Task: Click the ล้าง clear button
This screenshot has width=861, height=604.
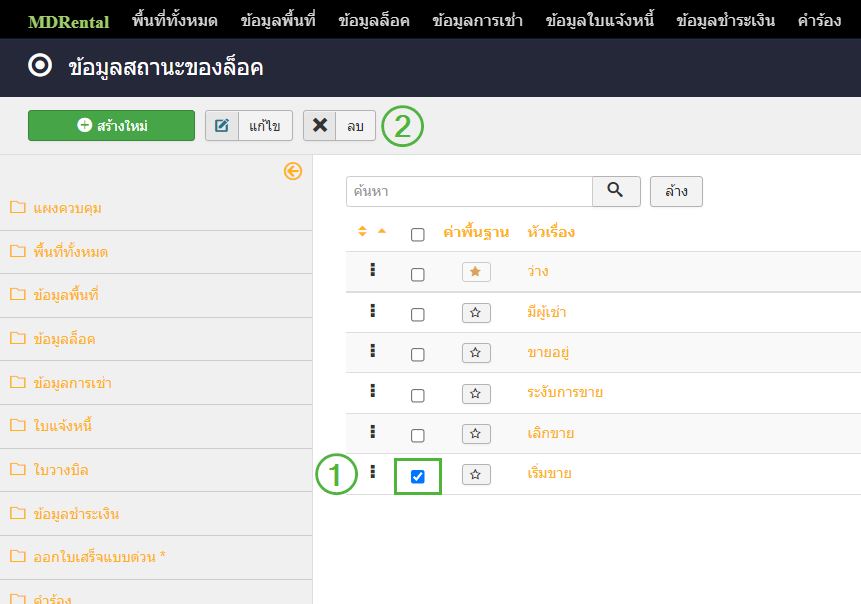Action: [676, 191]
